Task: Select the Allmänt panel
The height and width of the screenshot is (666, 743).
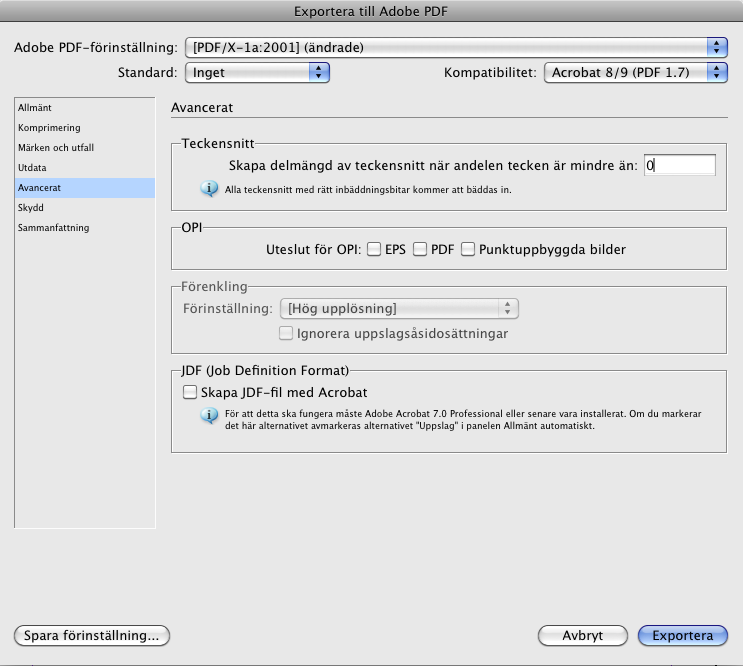Action: point(85,108)
